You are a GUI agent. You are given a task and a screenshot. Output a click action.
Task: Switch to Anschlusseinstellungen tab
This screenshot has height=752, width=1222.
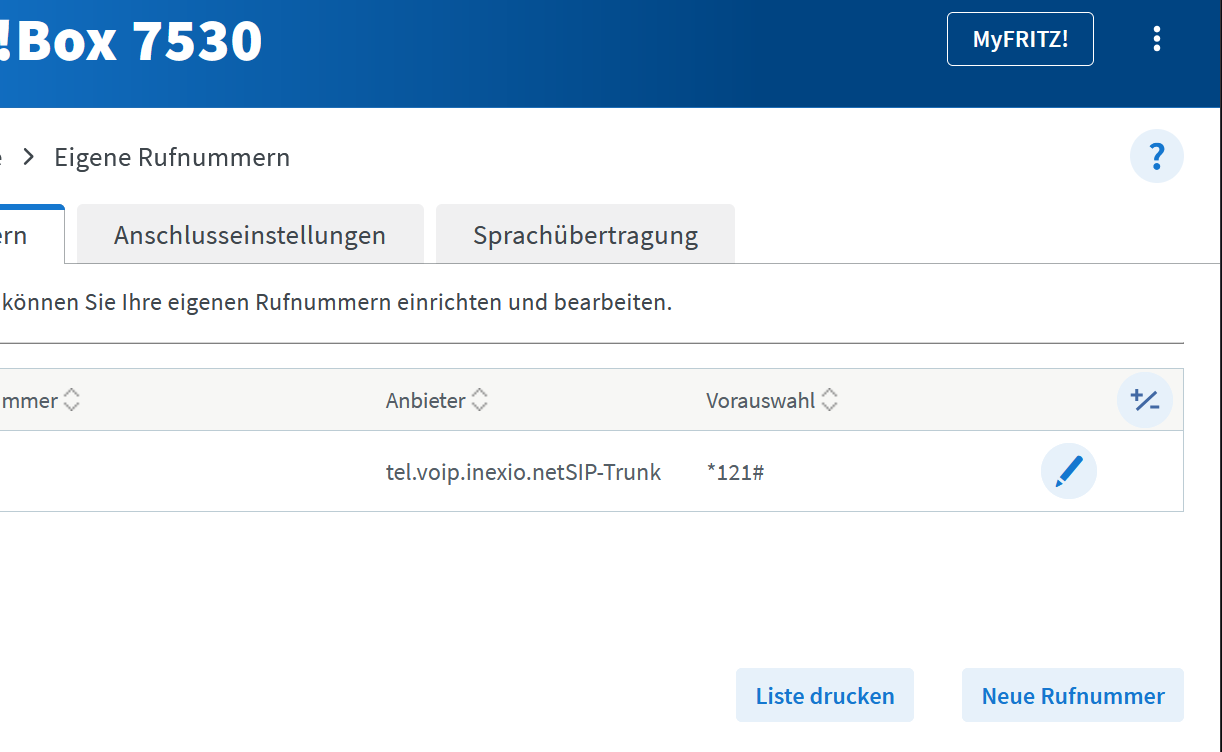250,235
